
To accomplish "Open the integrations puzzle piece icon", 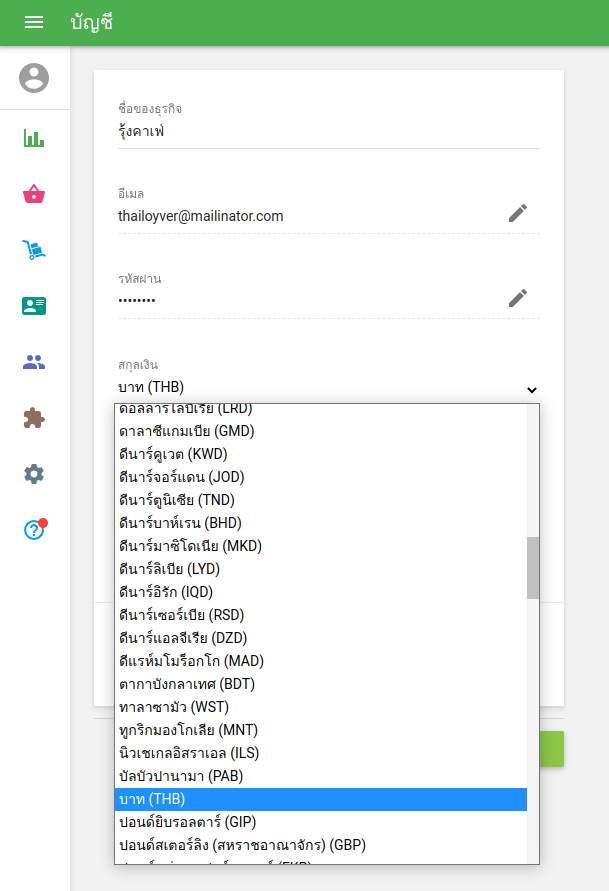I will [34, 418].
